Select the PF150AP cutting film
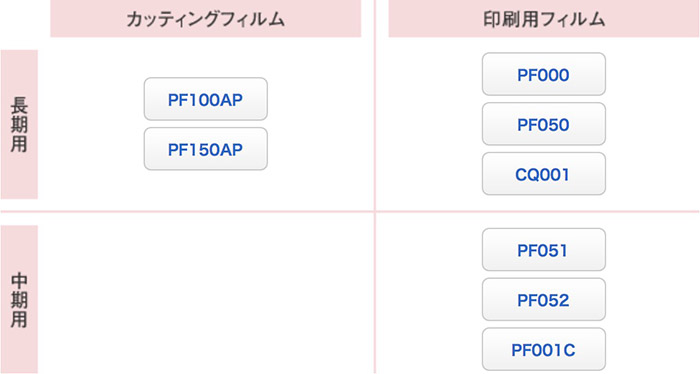 tap(205, 149)
